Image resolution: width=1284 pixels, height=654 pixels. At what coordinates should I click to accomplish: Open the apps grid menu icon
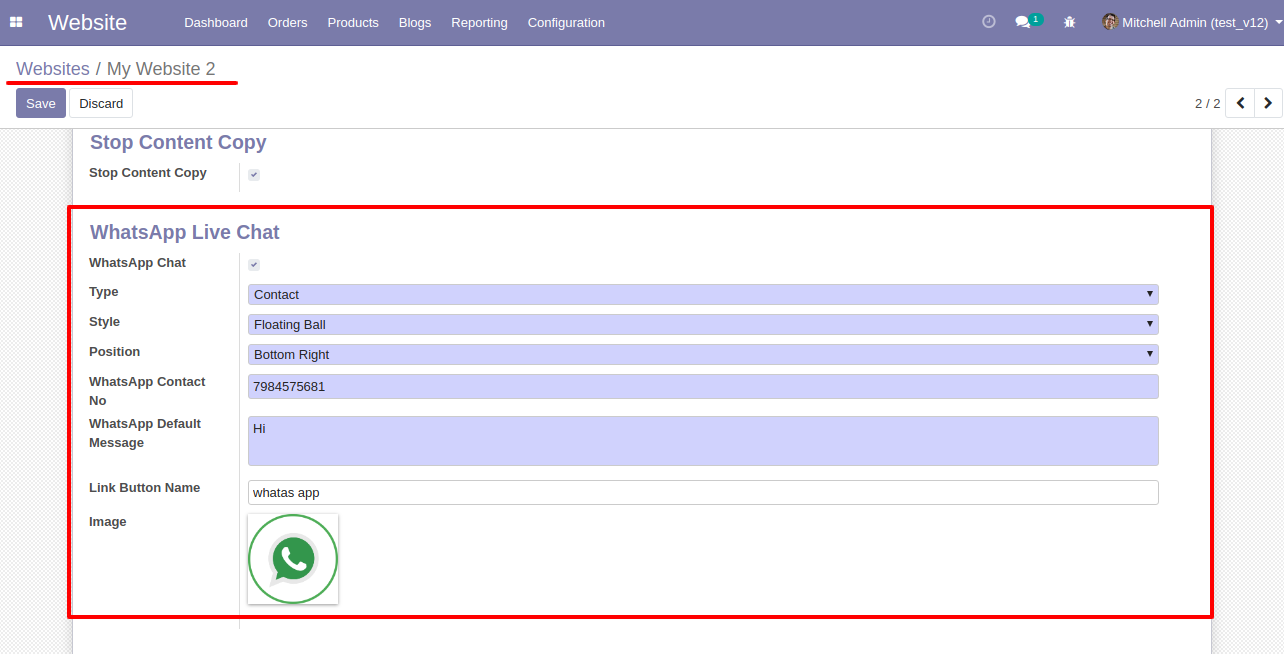16,22
